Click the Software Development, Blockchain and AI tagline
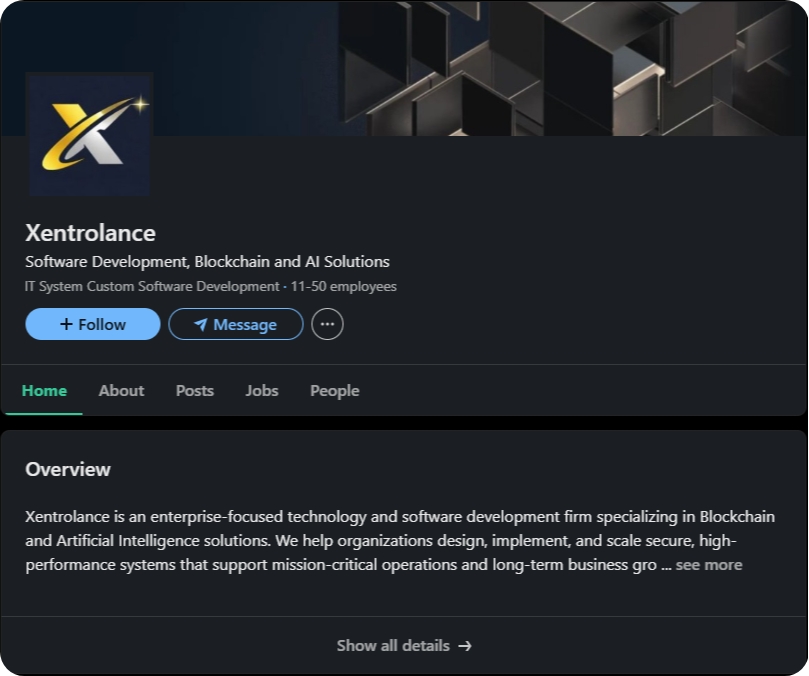809x676 pixels. click(207, 262)
